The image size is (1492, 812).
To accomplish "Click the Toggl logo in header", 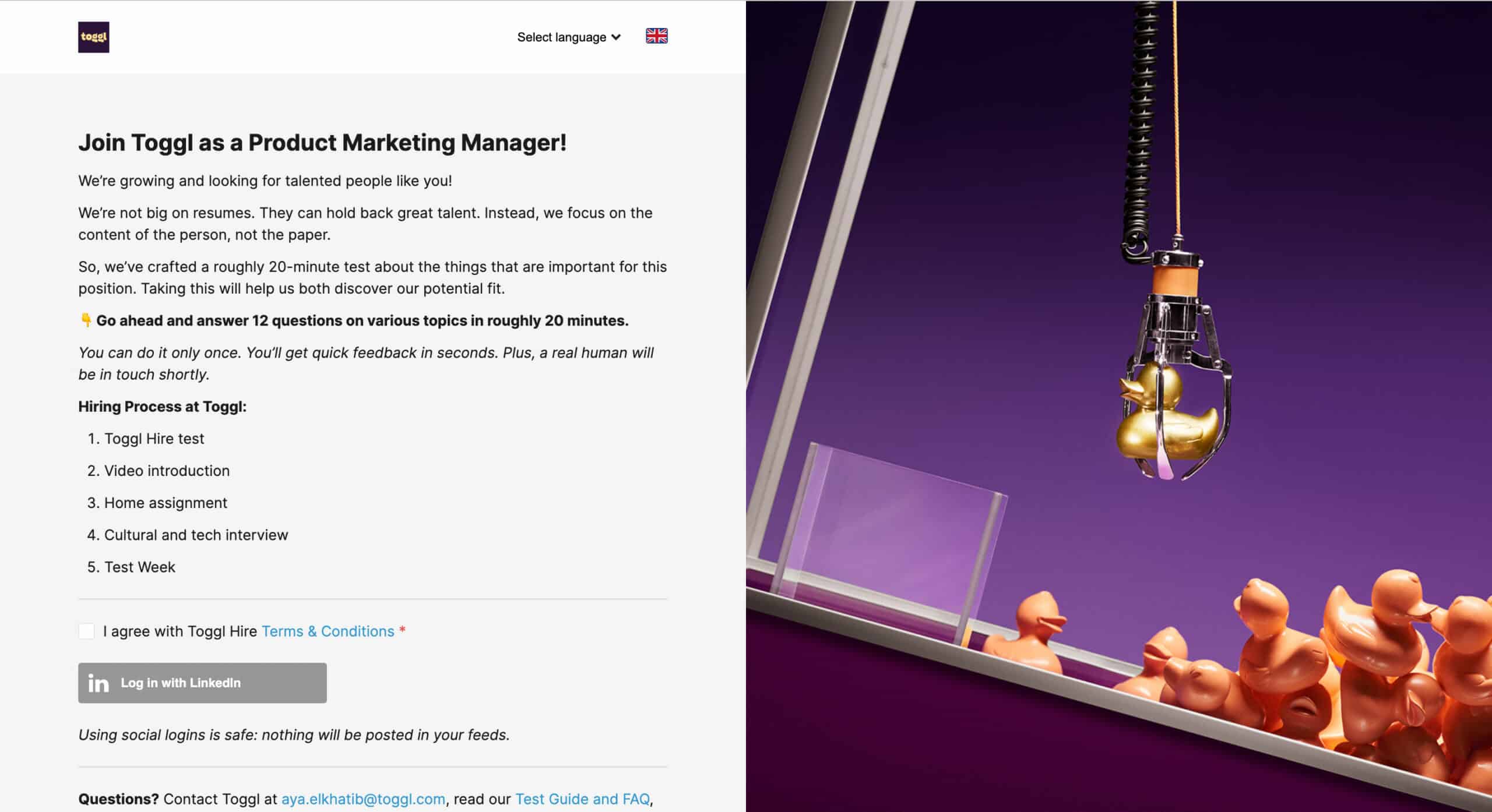I will 93,37.
